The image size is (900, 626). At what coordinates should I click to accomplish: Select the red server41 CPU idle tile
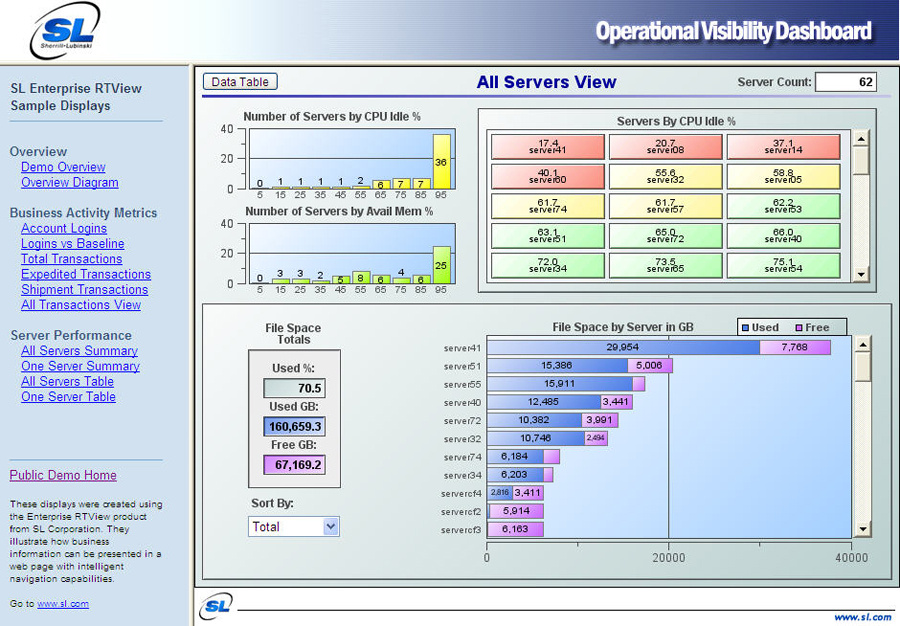(548, 147)
